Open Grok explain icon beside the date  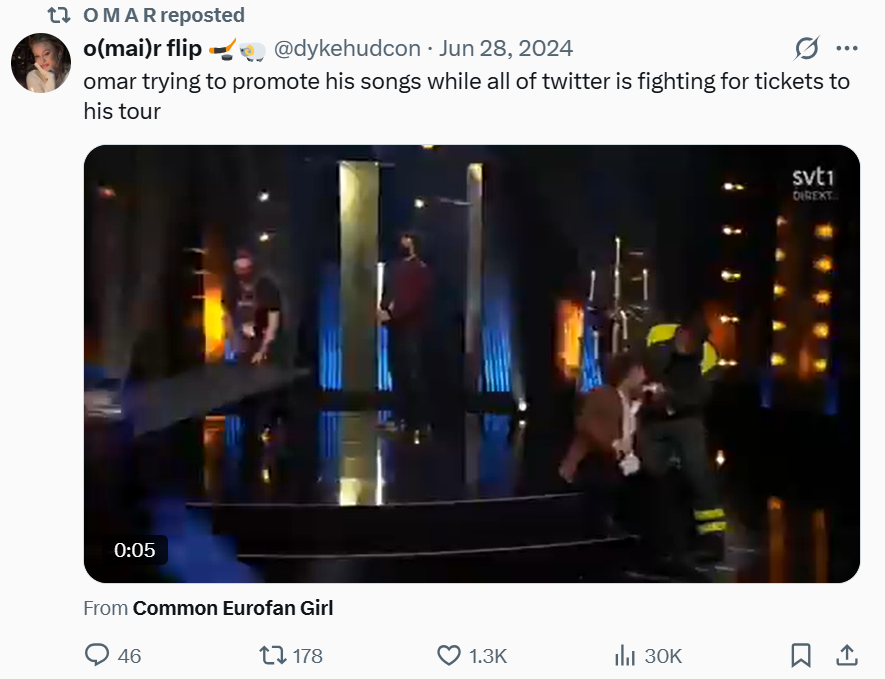pos(806,48)
